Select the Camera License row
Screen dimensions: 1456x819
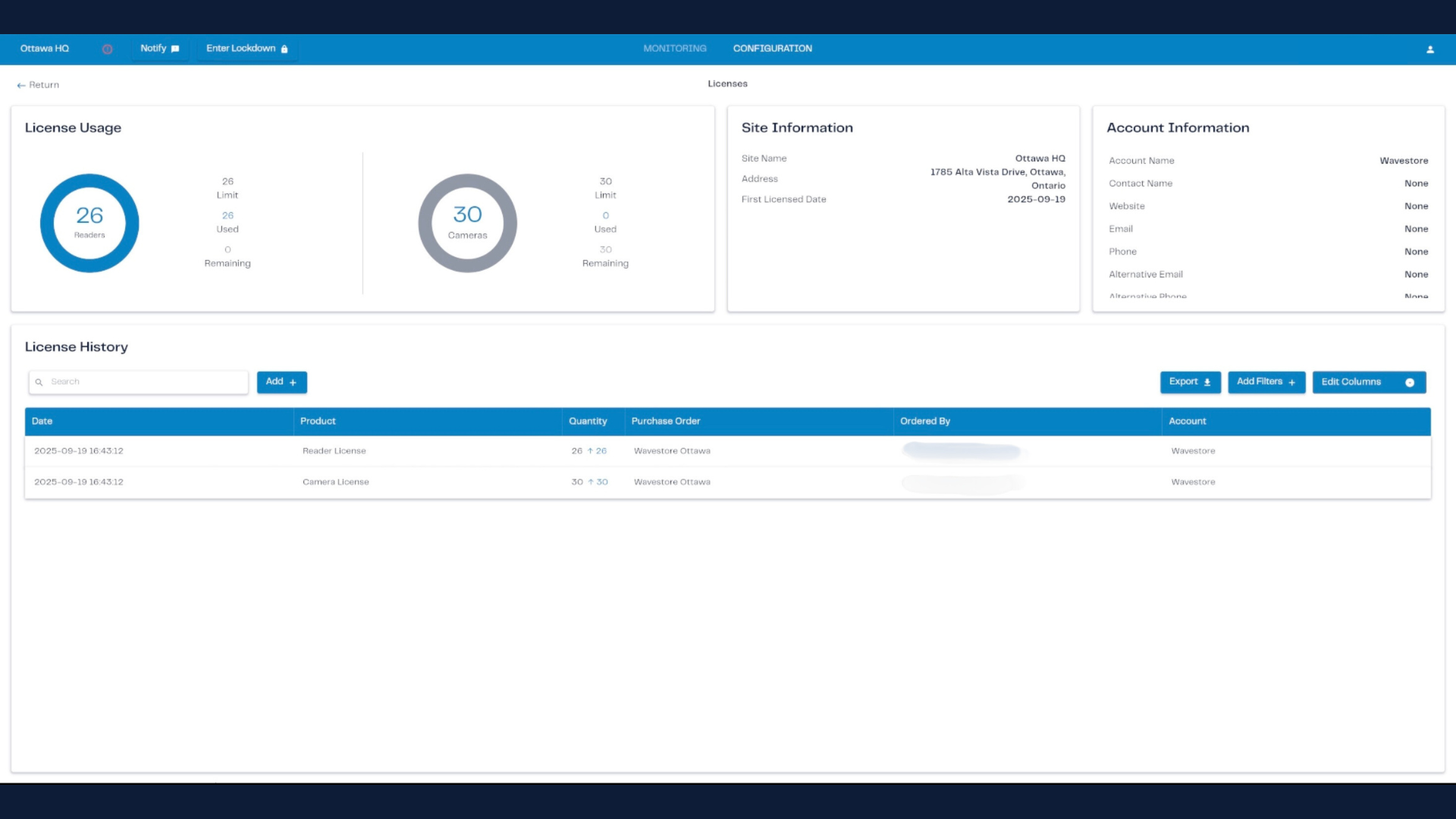[336, 482]
